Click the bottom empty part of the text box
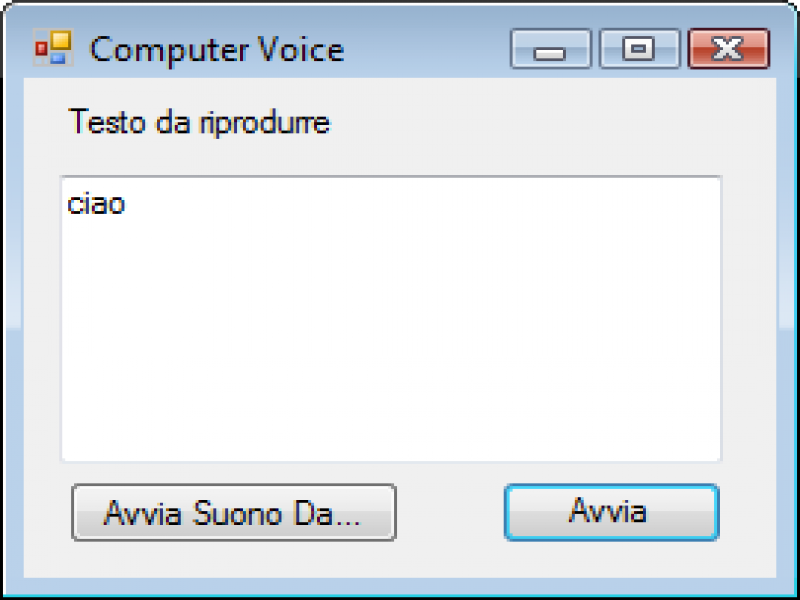Viewport: 800px width, 600px height. tap(391, 434)
